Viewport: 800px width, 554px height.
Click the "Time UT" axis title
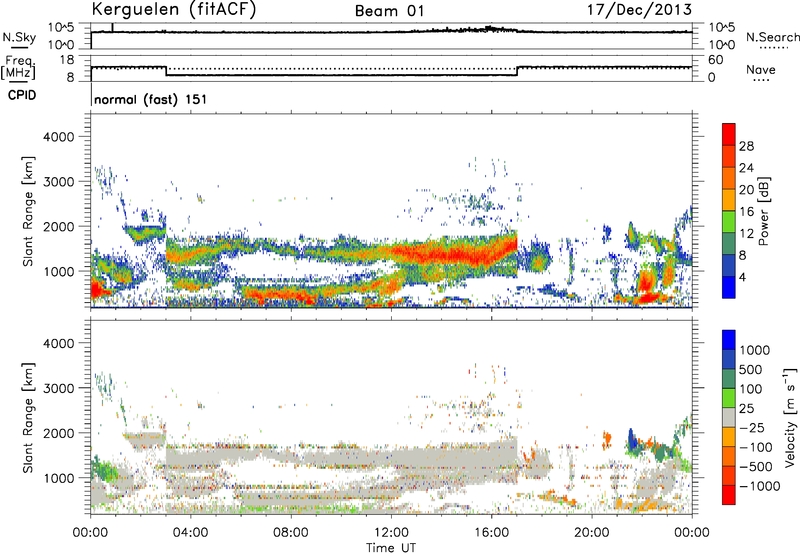(391, 548)
